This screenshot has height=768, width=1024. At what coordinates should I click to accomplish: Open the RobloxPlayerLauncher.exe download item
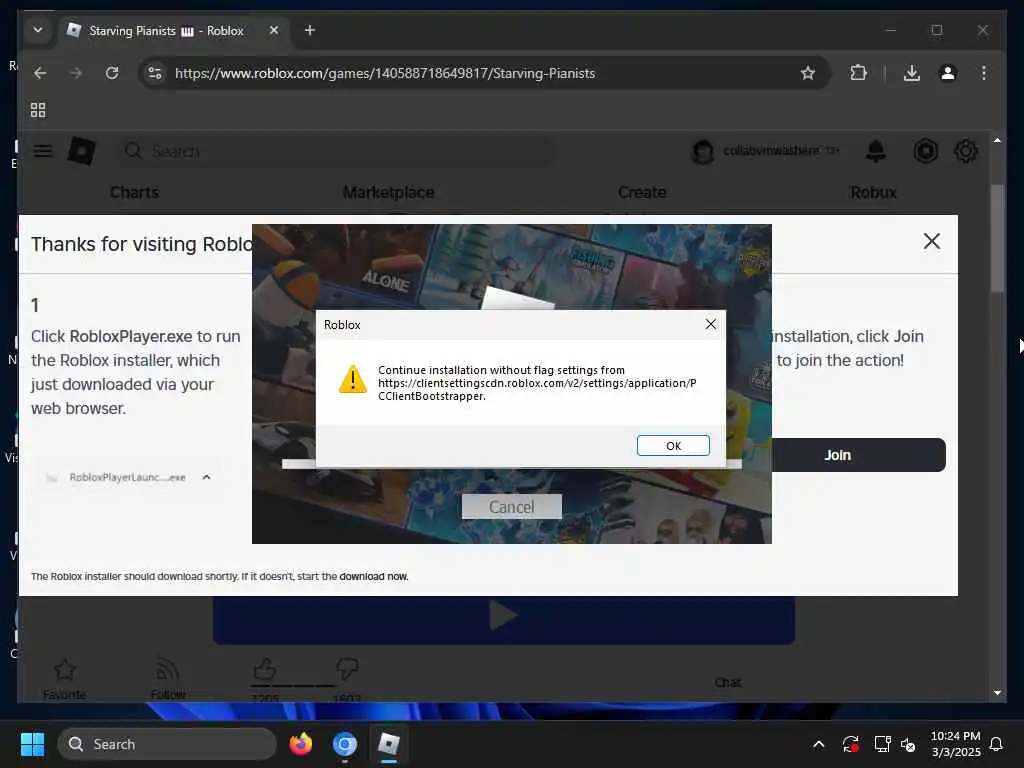pyautogui.click(x=127, y=477)
